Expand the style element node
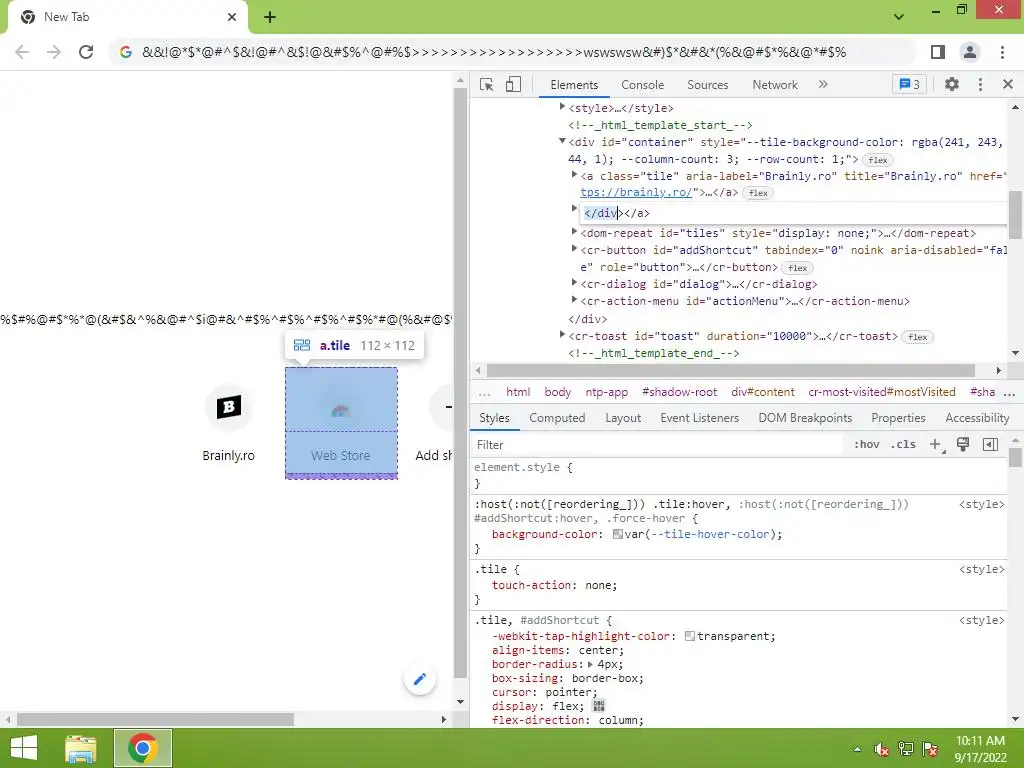This screenshot has height=768, width=1024. pyautogui.click(x=562, y=106)
